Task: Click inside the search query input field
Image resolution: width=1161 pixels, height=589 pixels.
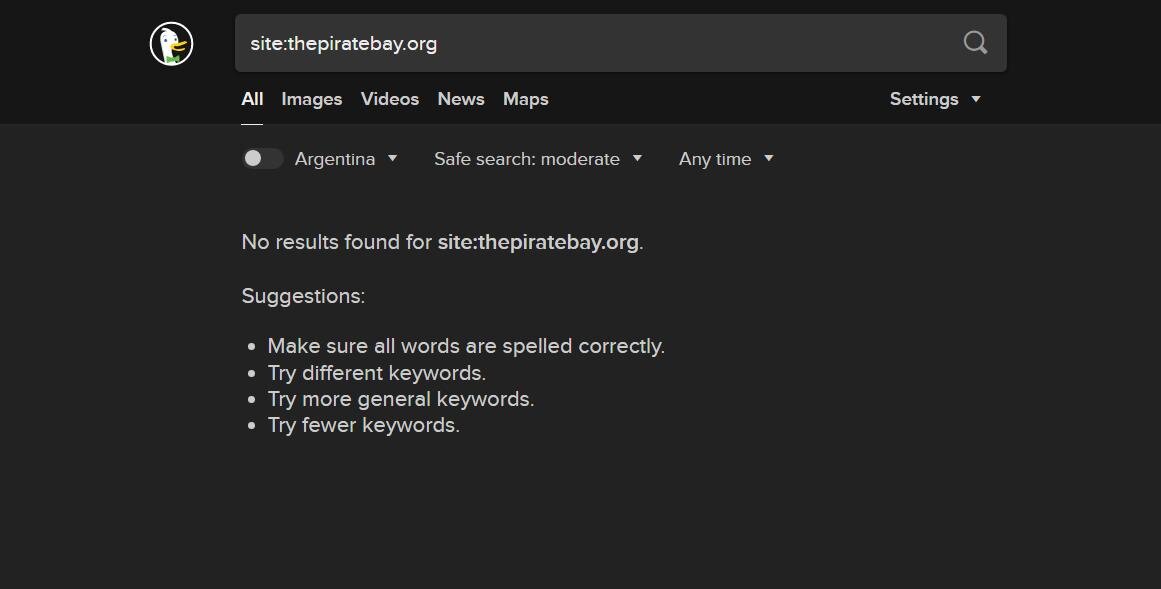Action: pos(600,43)
